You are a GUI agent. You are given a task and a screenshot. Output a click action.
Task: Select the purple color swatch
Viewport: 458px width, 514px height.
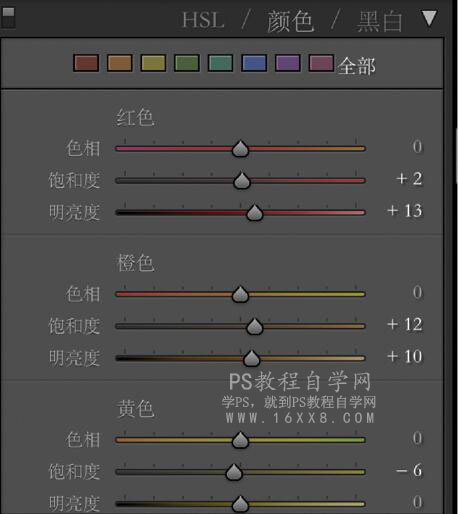(x=288, y=63)
